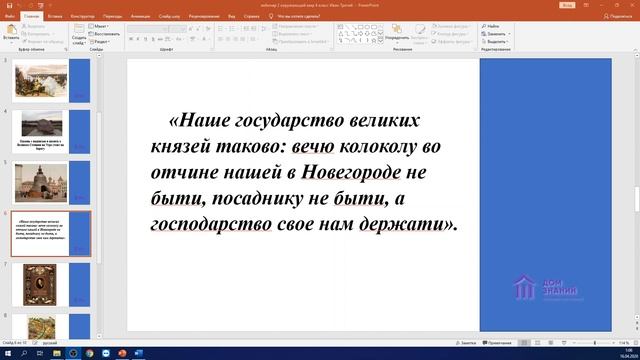Click Reset (Восстановить) slide button

pyautogui.click(x=104, y=34)
